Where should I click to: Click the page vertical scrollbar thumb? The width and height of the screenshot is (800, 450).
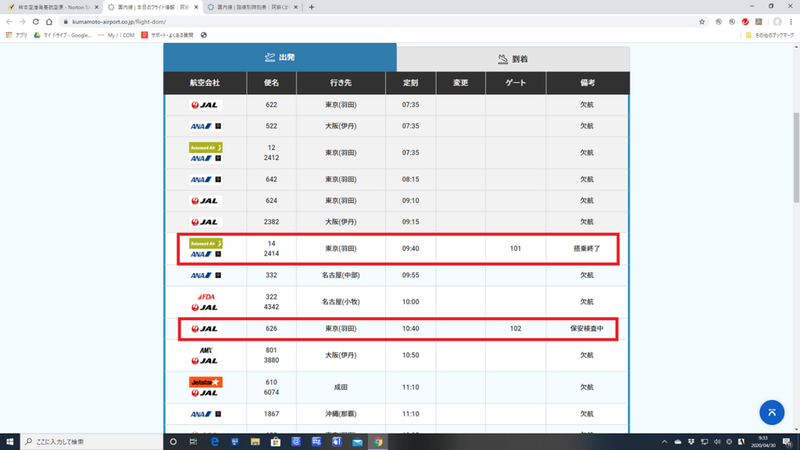[796, 157]
